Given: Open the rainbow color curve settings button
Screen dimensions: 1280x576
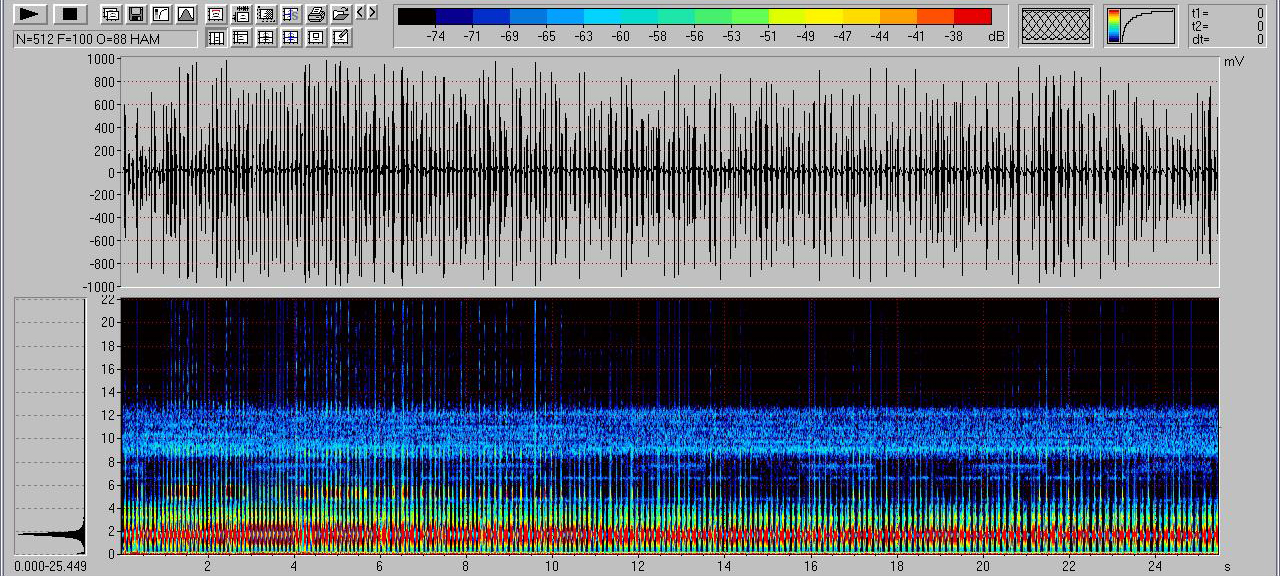Looking at the screenshot, I should (1140, 26).
